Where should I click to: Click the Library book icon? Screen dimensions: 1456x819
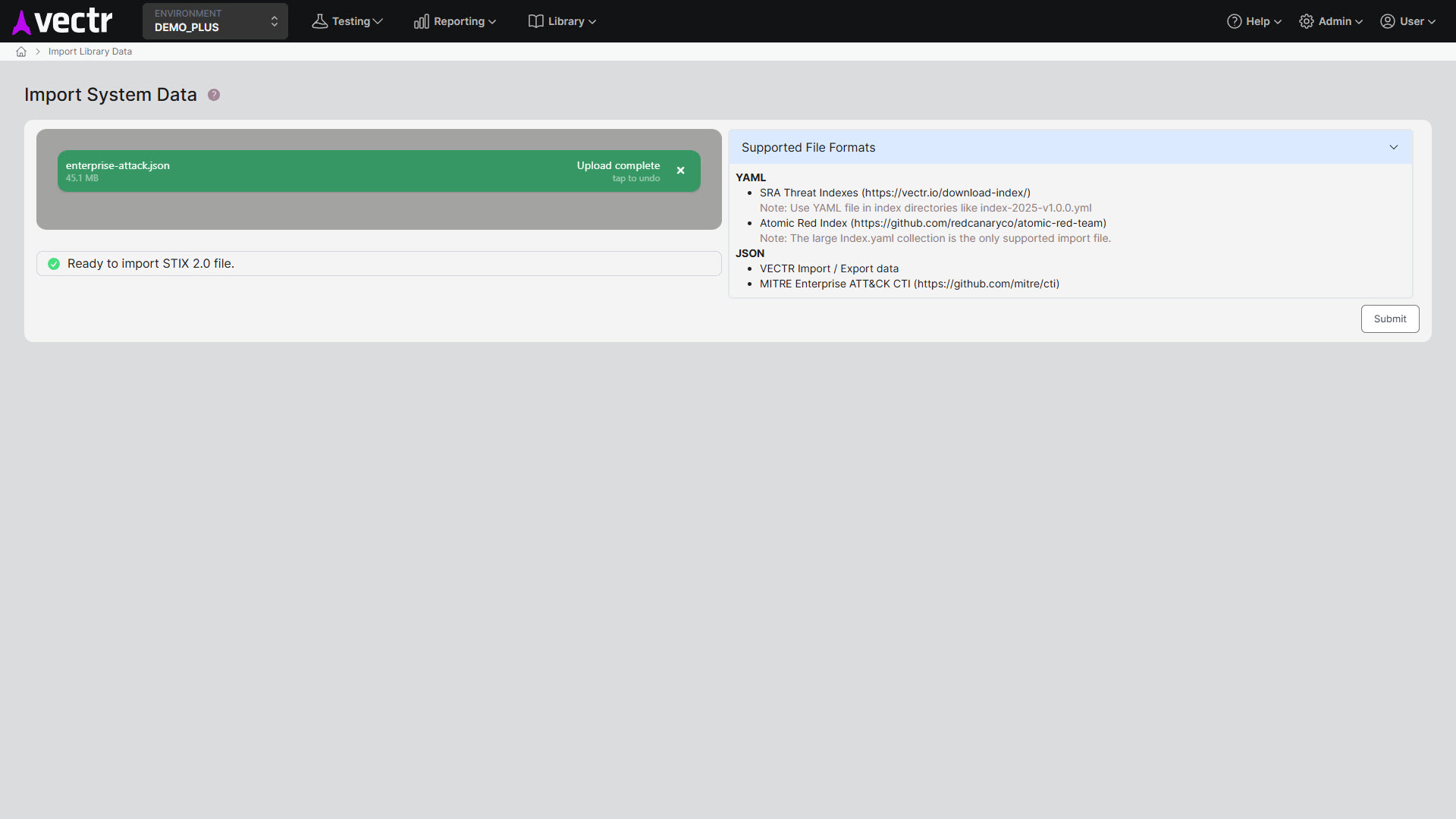(x=535, y=21)
